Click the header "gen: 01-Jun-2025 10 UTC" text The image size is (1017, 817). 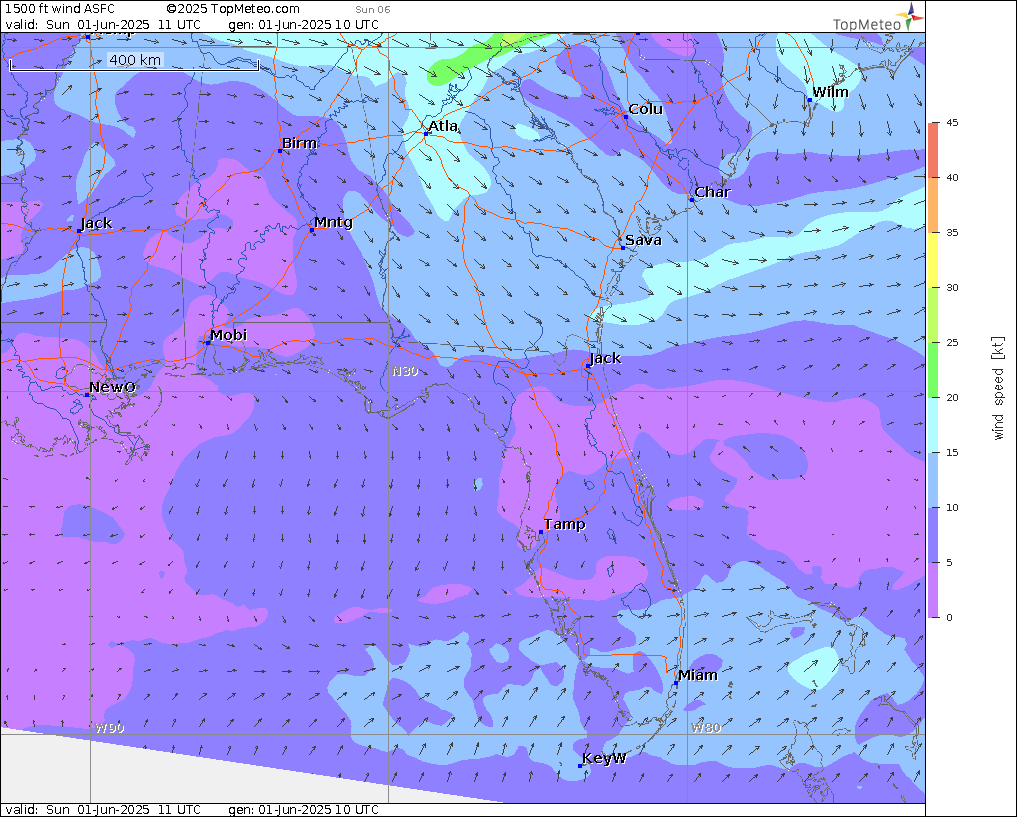pyautogui.click(x=304, y=25)
